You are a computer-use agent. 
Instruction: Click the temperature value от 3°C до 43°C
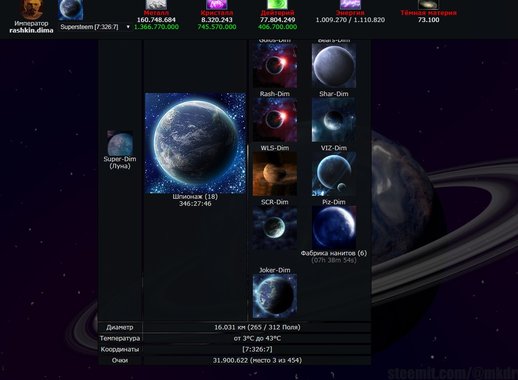[x=257, y=338]
